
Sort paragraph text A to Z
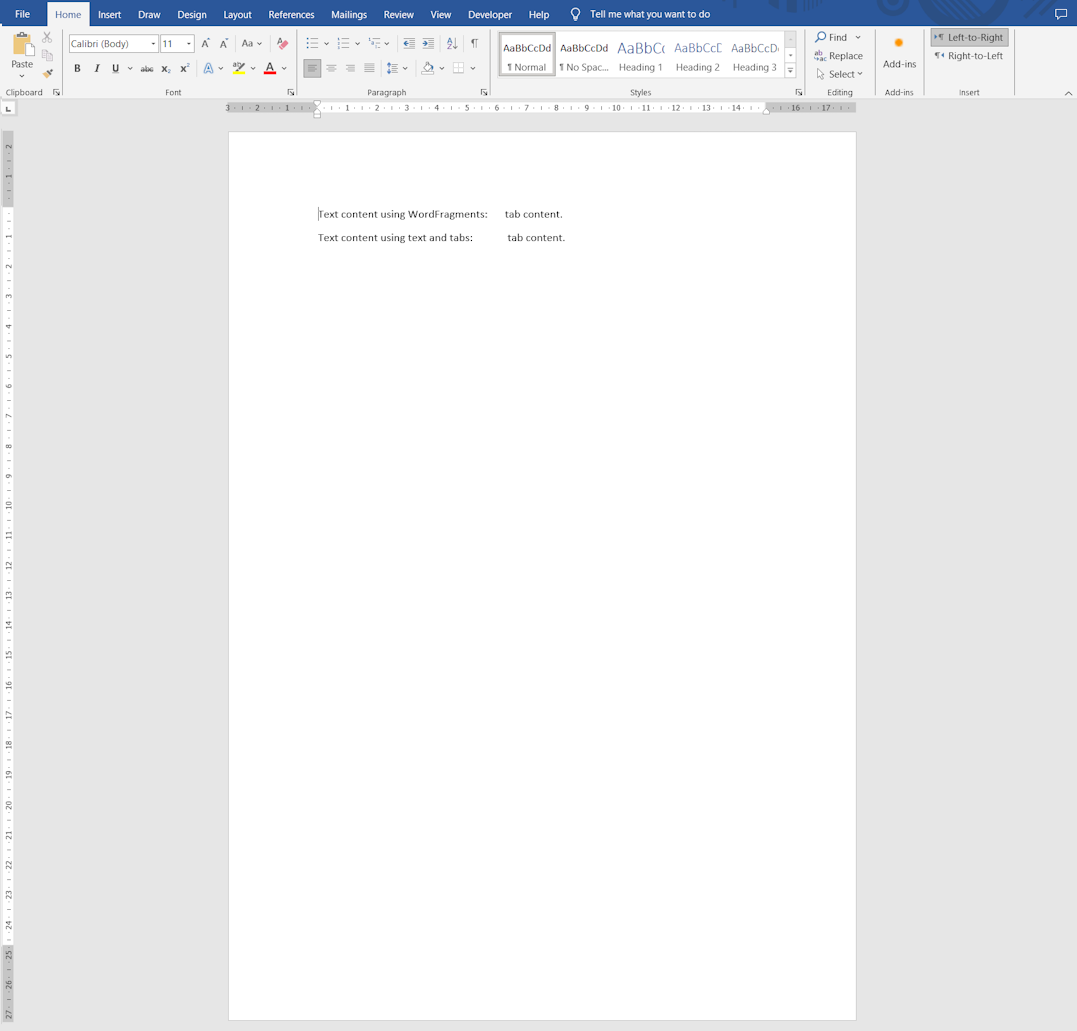pos(451,43)
